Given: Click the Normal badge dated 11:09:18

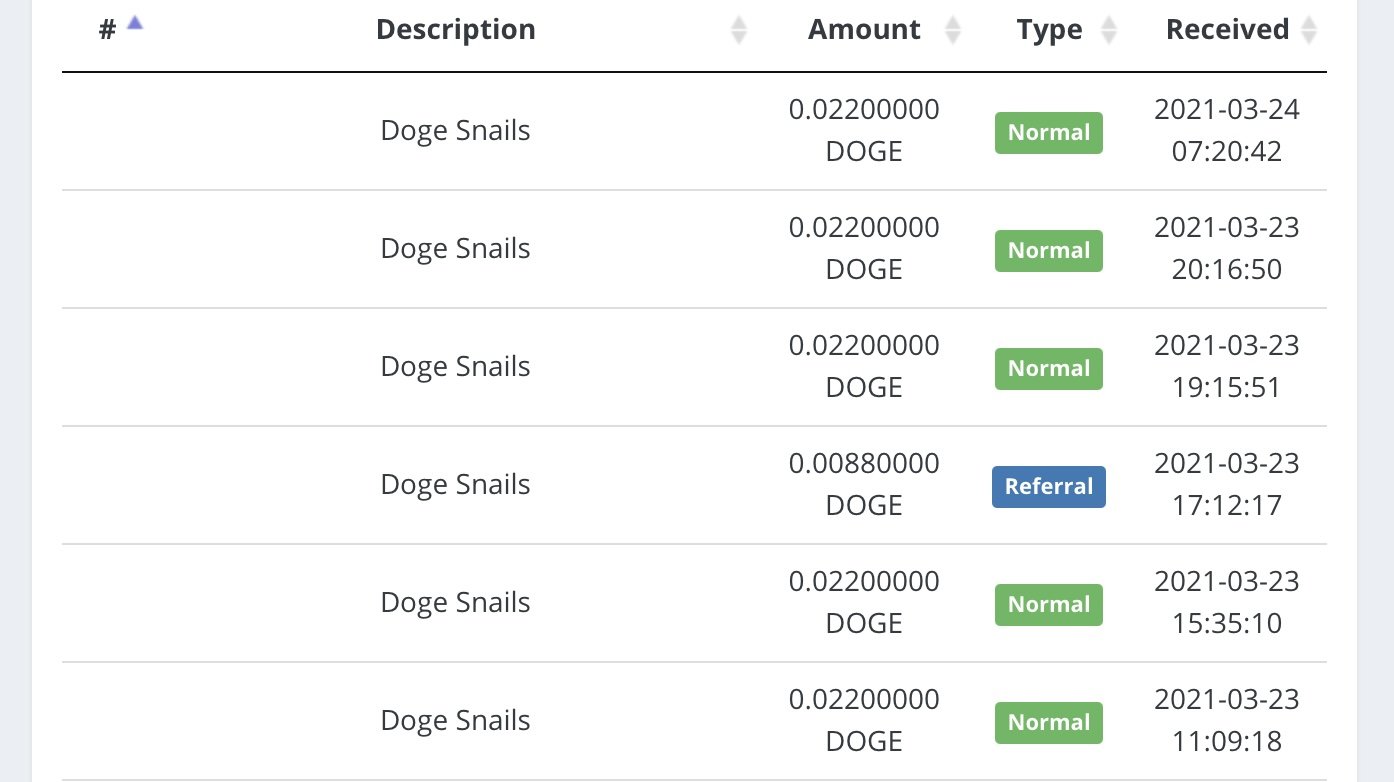Looking at the screenshot, I should (1049, 722).
